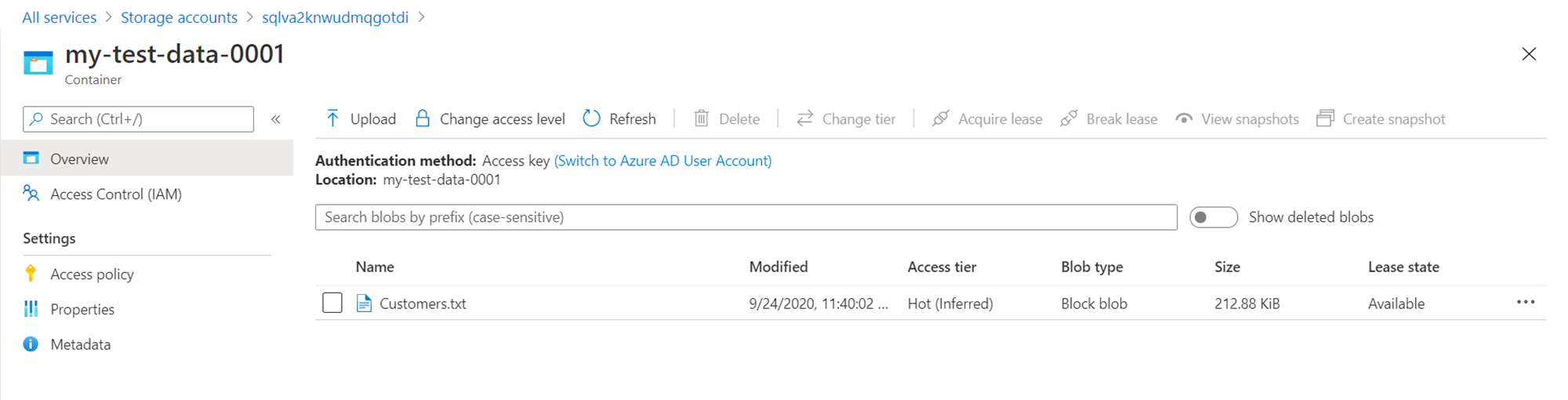
Task: Toggle the Show deleted blobs switch
Action: [x=1213, y=217]
